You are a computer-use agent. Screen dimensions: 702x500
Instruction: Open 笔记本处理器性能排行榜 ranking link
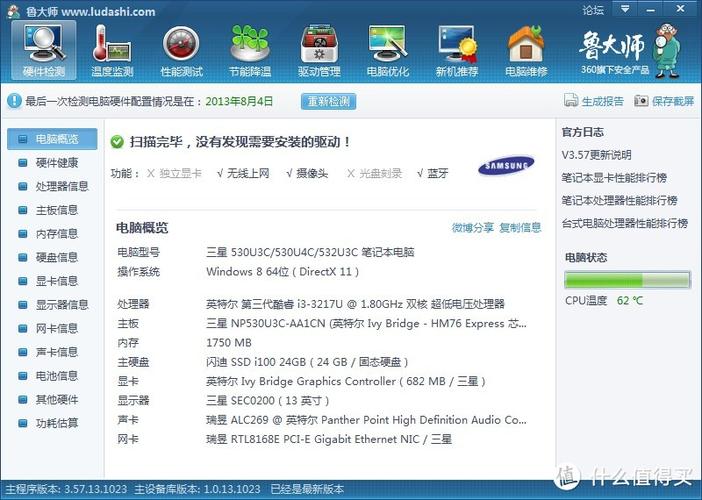pyautogui.click(x=620, y=201)
